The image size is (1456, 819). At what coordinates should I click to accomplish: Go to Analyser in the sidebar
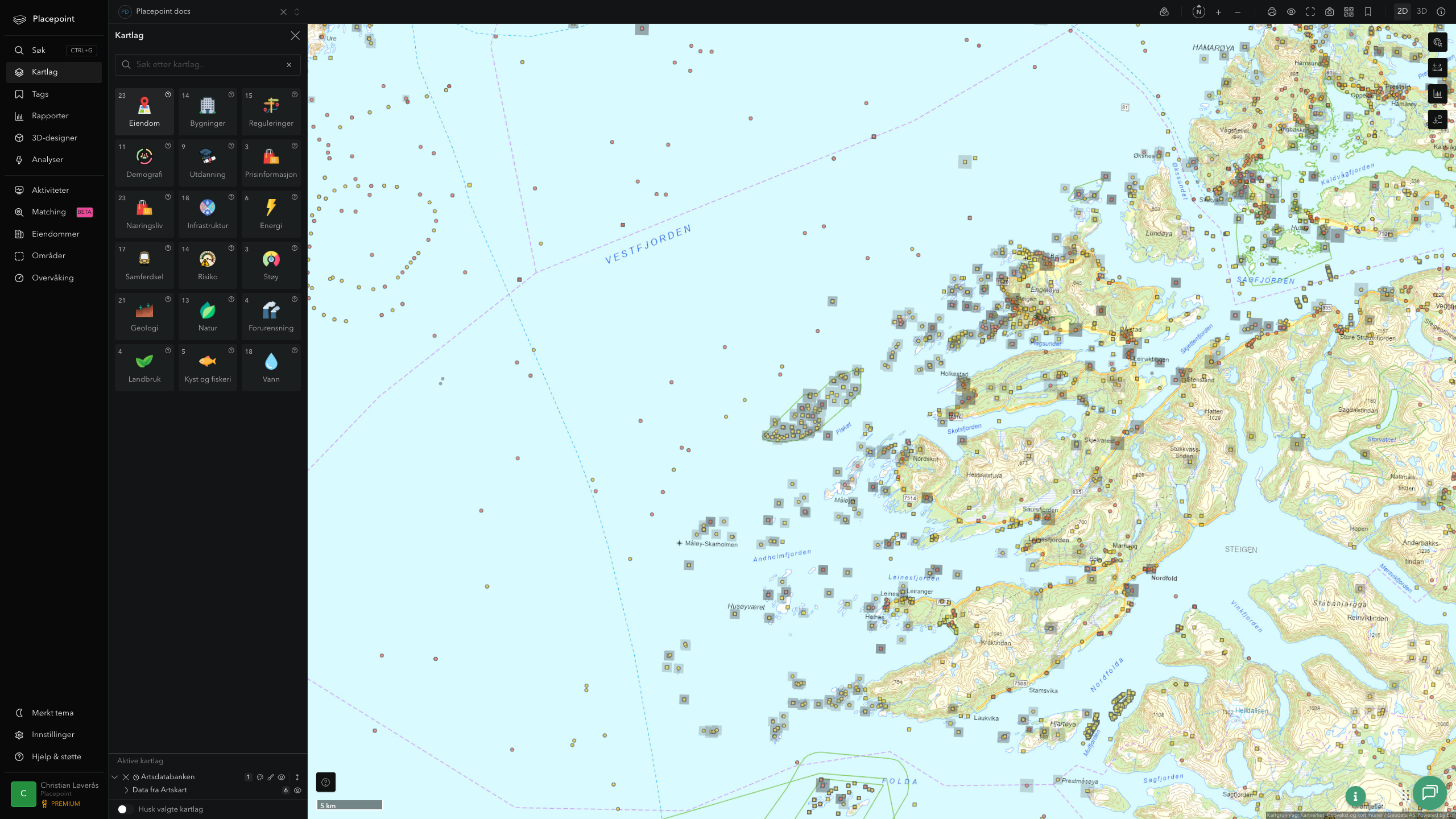tap(54, 159)
